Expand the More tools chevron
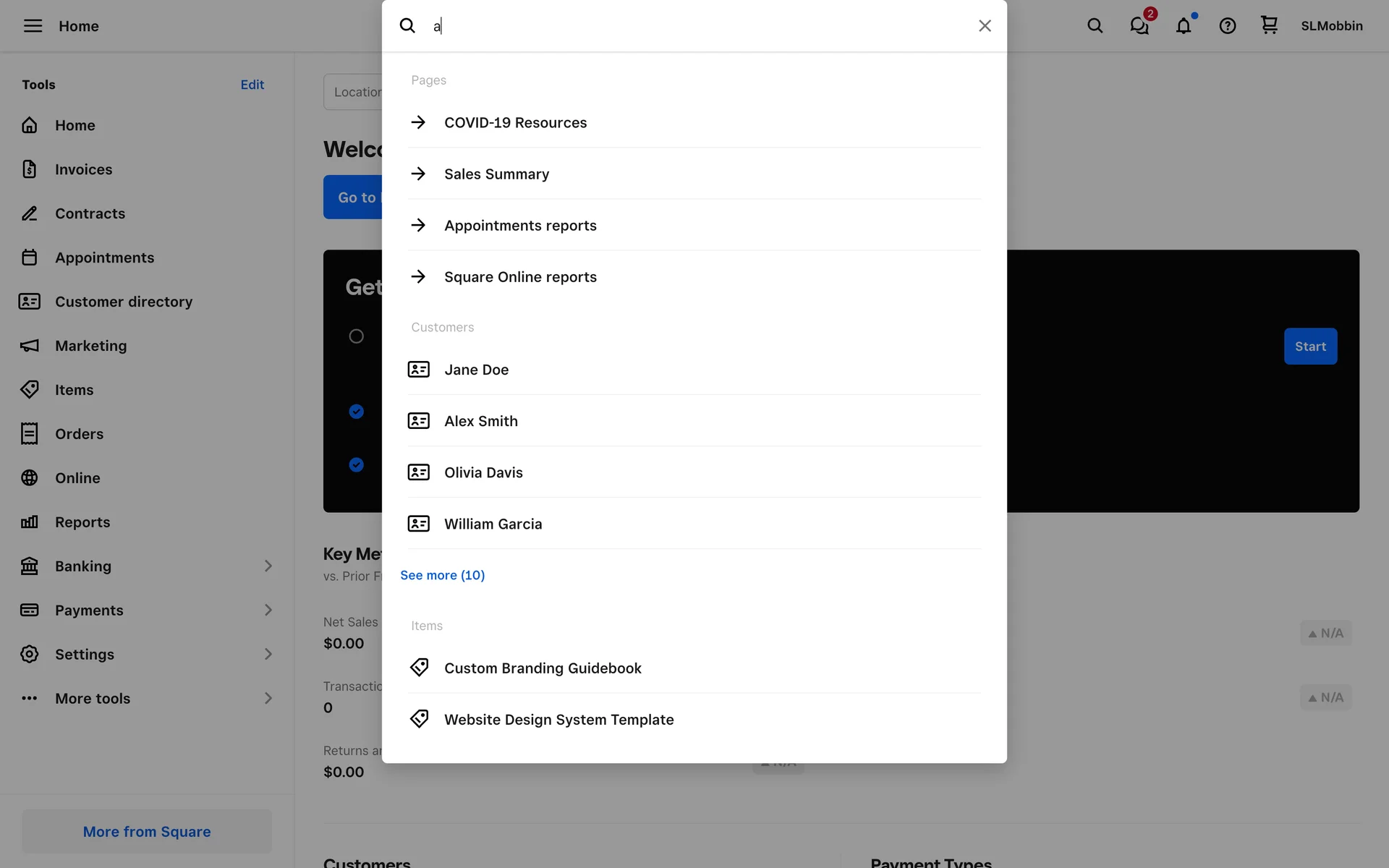 pos(268,699)
